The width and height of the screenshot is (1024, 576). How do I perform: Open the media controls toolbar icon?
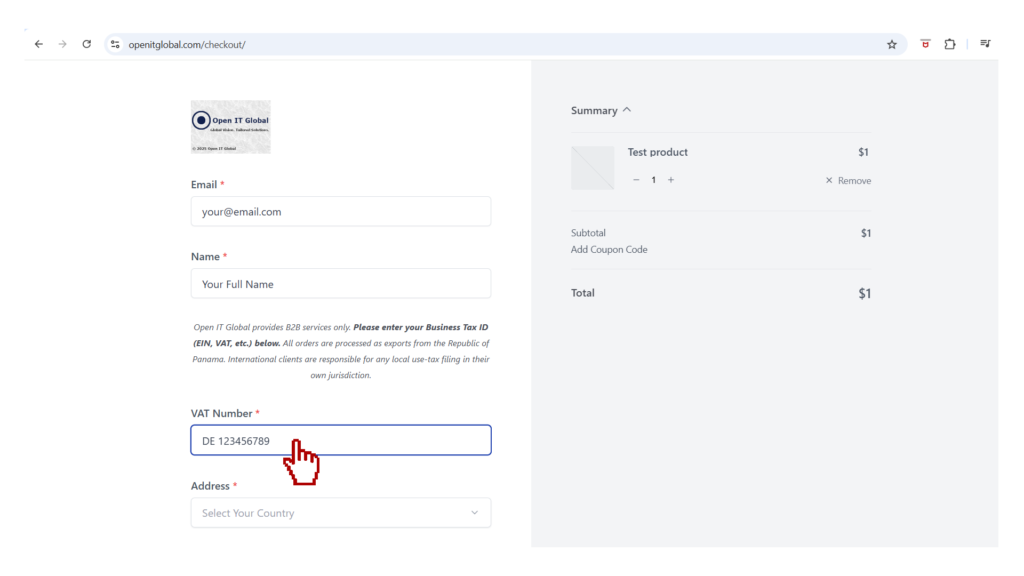(985, 44)
